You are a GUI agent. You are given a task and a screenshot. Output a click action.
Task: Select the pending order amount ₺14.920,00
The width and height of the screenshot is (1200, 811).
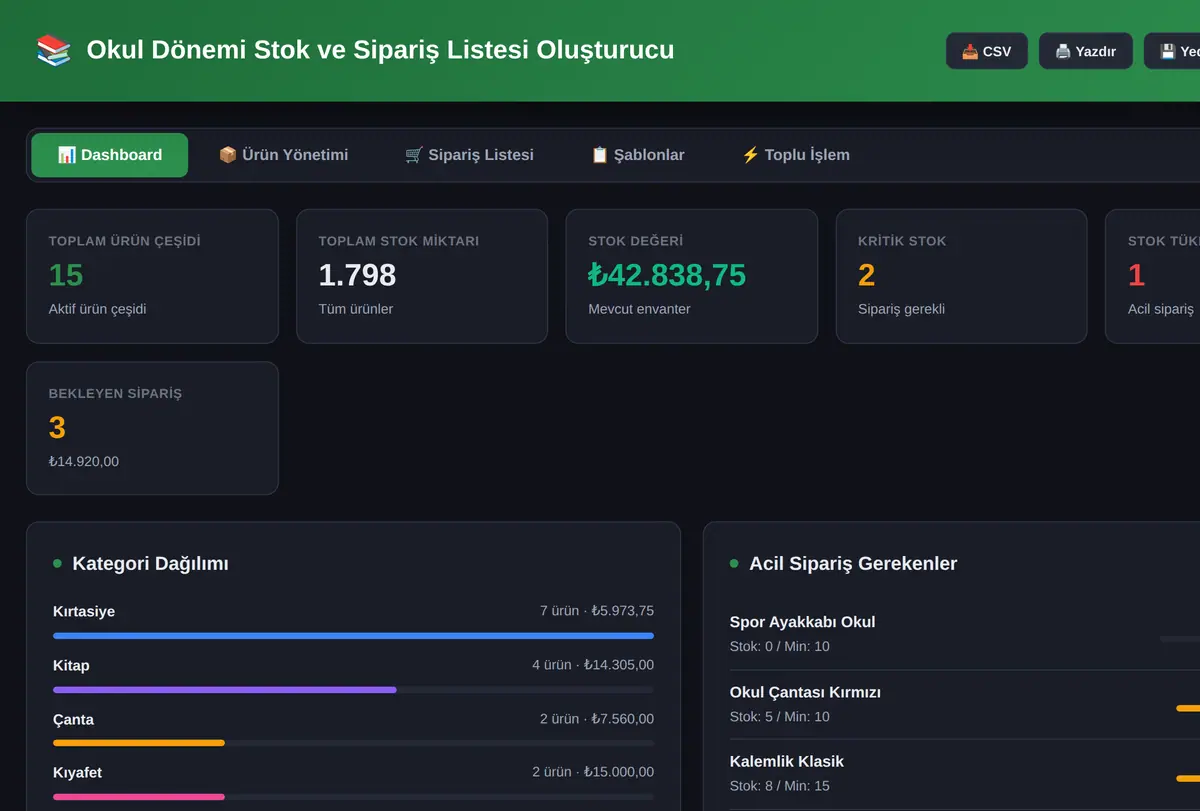(x=84, y=461)
